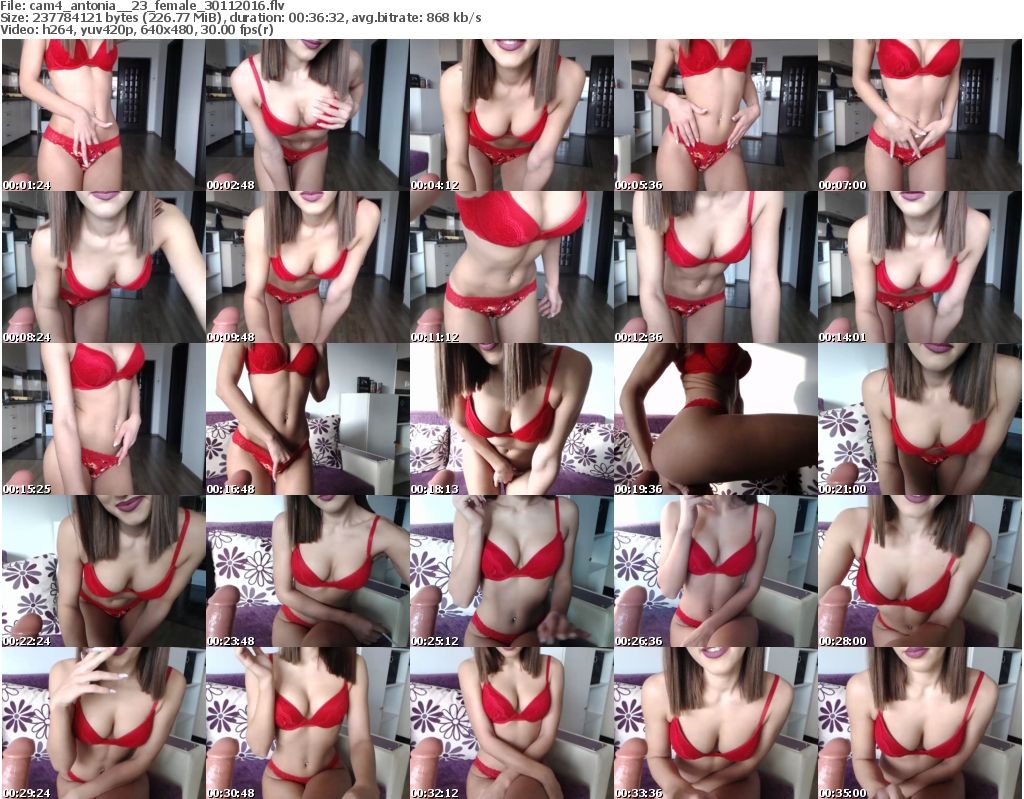Viewport: 1024px width, 799px height.
Task: Open the thumbnail at 00:18:13
Action: click(x=511, y=419)
